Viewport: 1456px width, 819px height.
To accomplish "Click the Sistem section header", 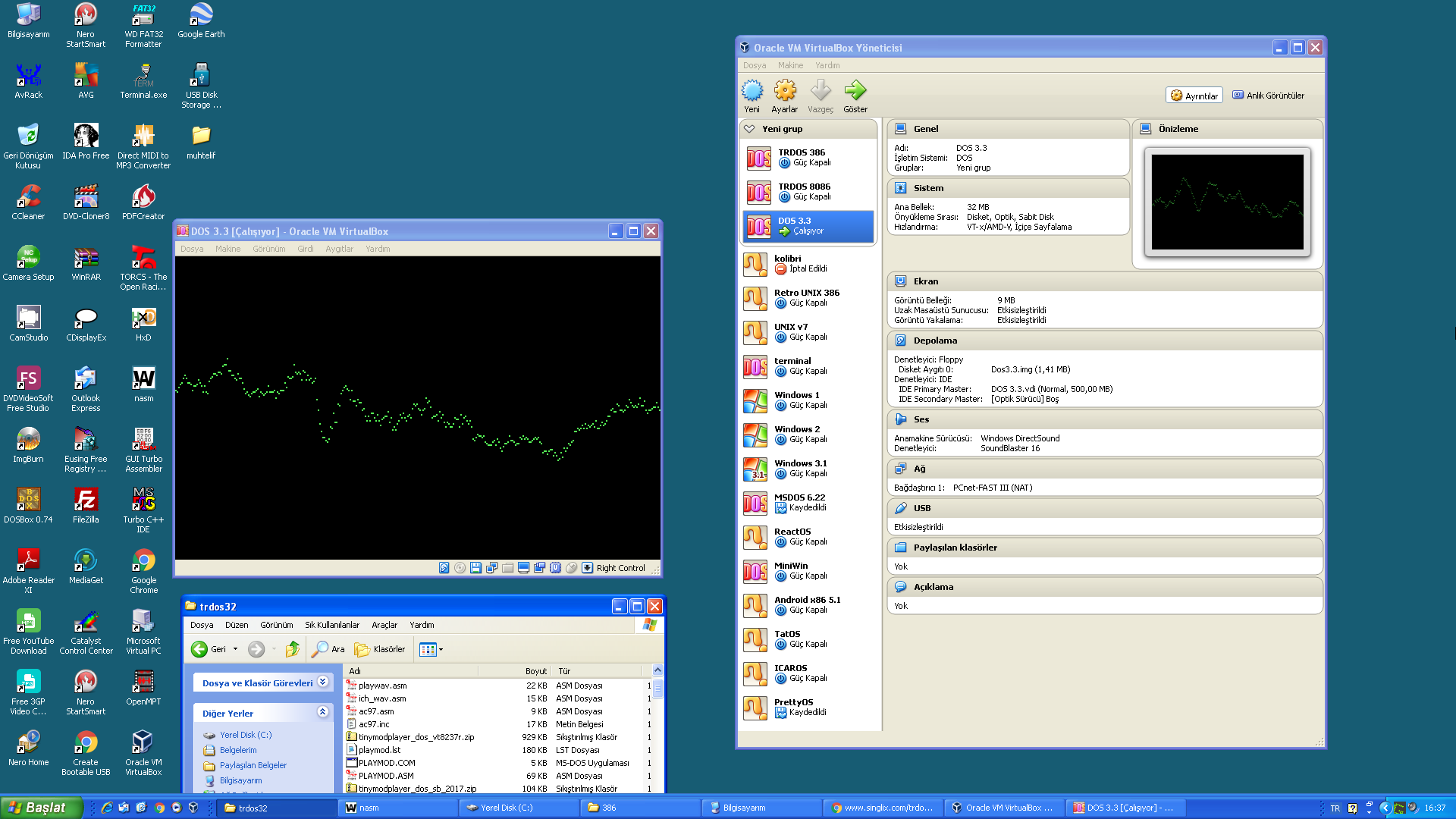I will 1009,188.
